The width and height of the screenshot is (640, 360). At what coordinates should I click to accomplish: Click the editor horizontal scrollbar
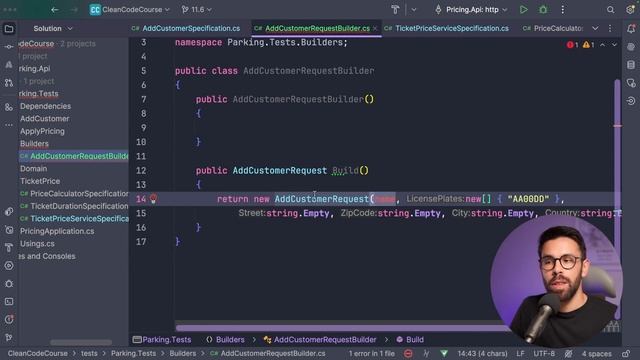(x=343, y=328)
